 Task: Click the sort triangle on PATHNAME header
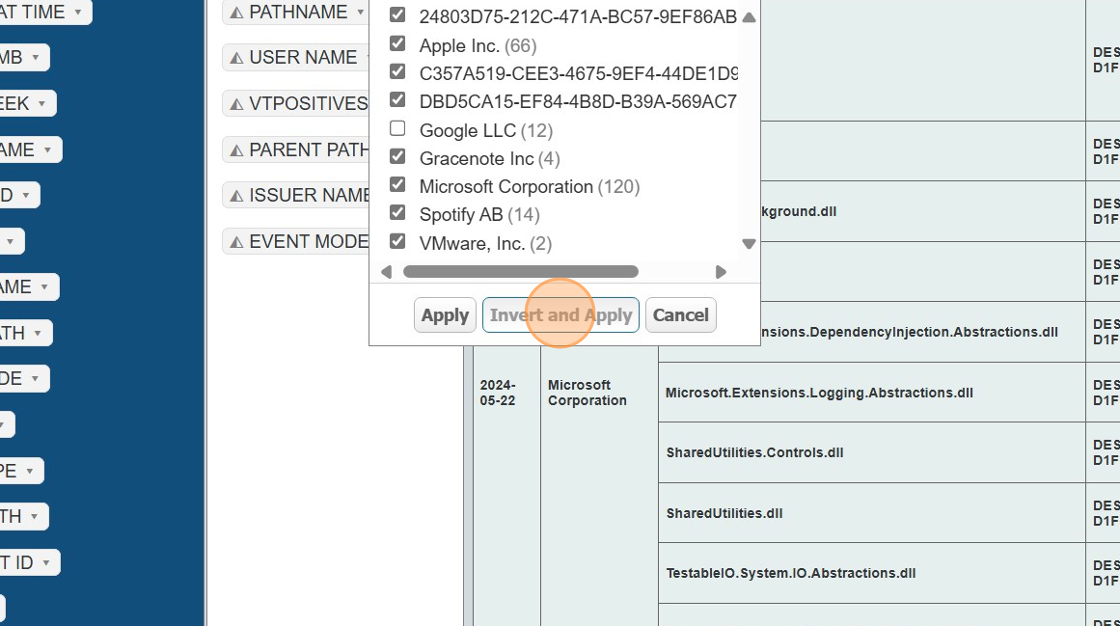point(236,11)
